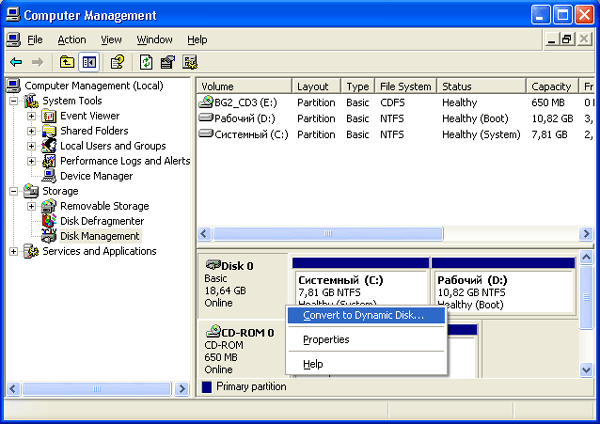Sort by the Type column header

[358, 86]
